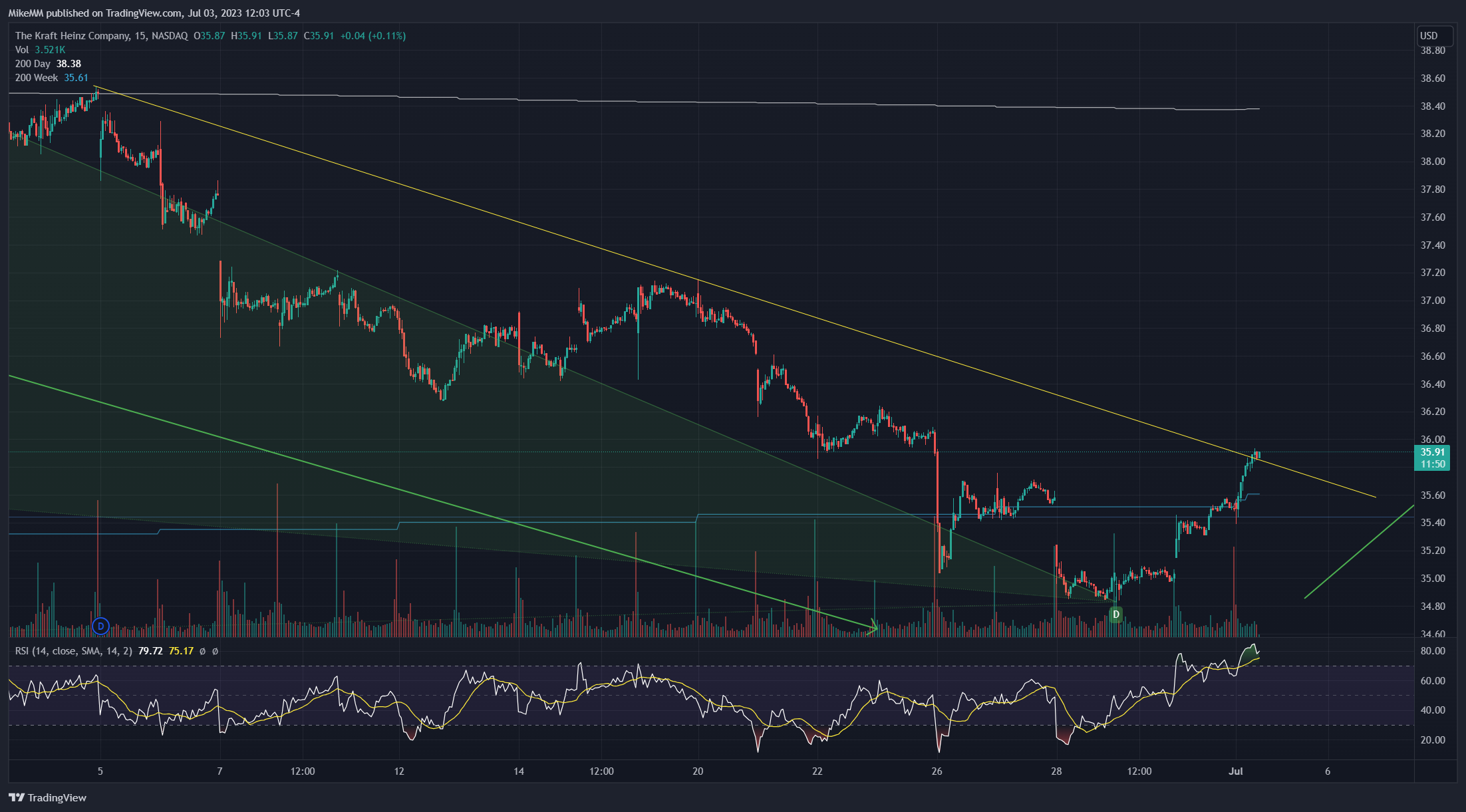This screenshot has height=812, width=1466.
Task: Click the RSI moving average value 75.17
Action: (181, 651)
